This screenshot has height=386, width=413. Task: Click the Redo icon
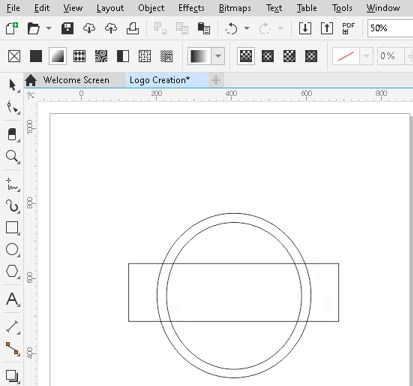[265, 28]
